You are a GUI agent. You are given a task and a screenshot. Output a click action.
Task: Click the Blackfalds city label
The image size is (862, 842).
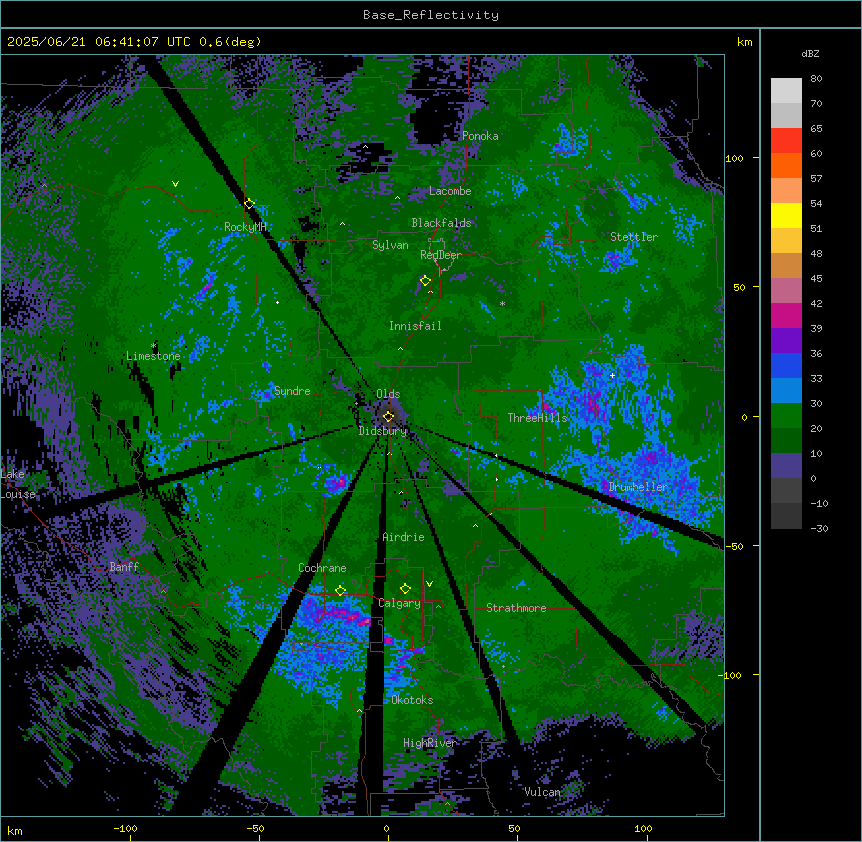tap(441, 223)
